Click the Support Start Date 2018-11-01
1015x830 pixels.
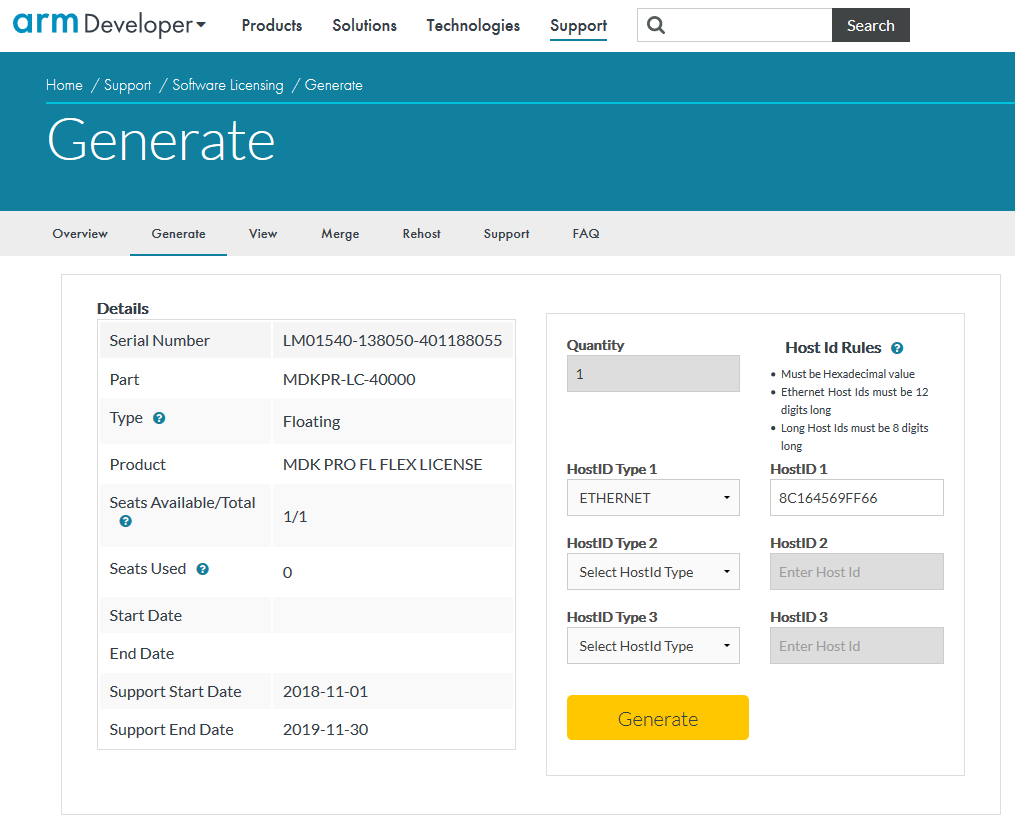tap(326, 691)
